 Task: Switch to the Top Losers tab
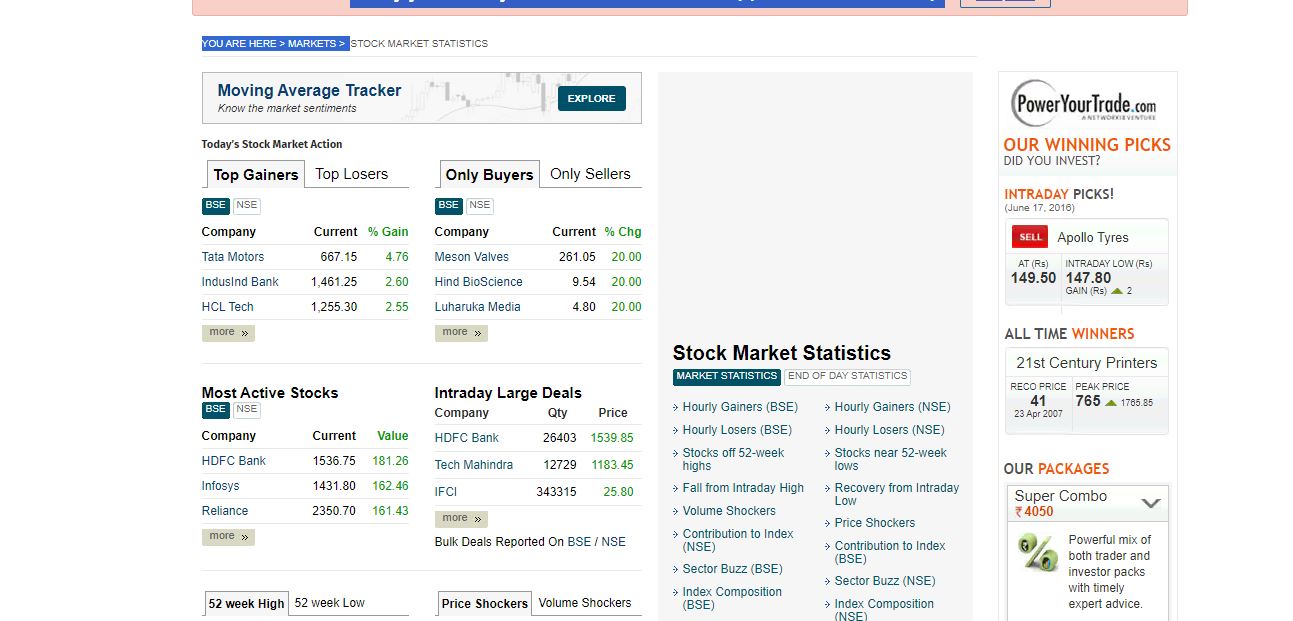click(x=352, y=174)
